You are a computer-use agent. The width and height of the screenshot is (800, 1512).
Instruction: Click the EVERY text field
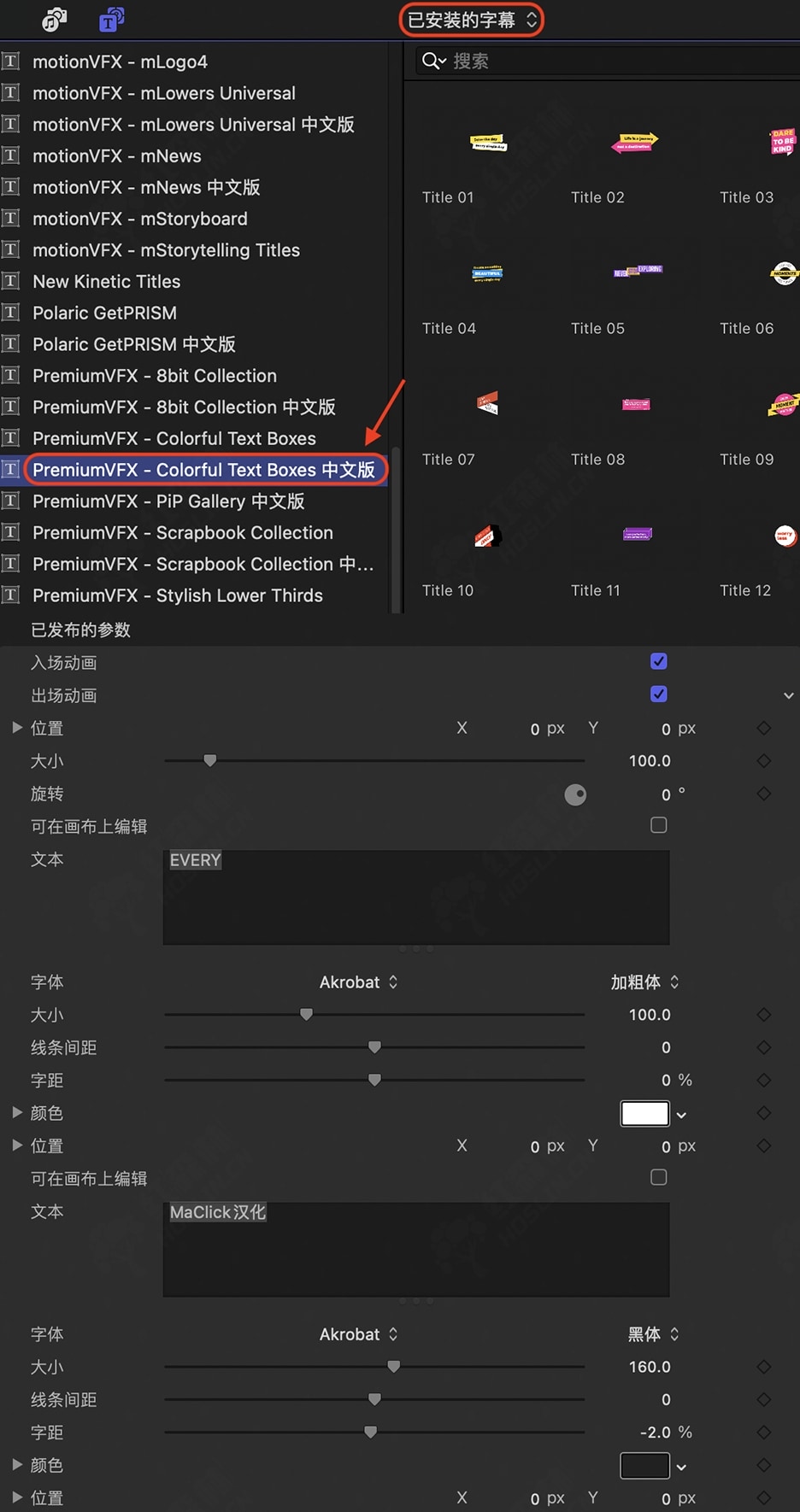click(x=416, y=897)
